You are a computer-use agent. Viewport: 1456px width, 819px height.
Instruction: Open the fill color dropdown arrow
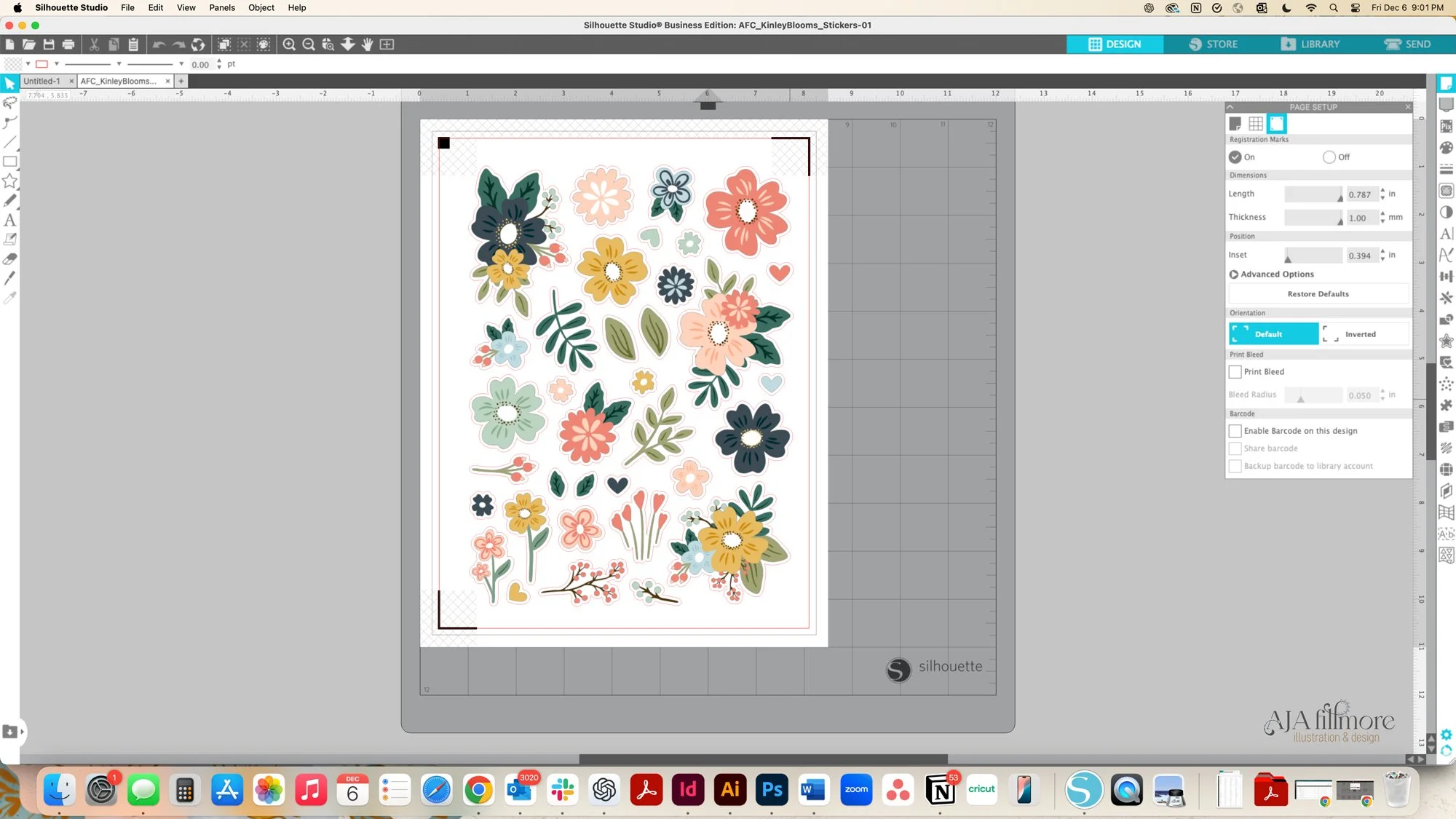[28, 64]
